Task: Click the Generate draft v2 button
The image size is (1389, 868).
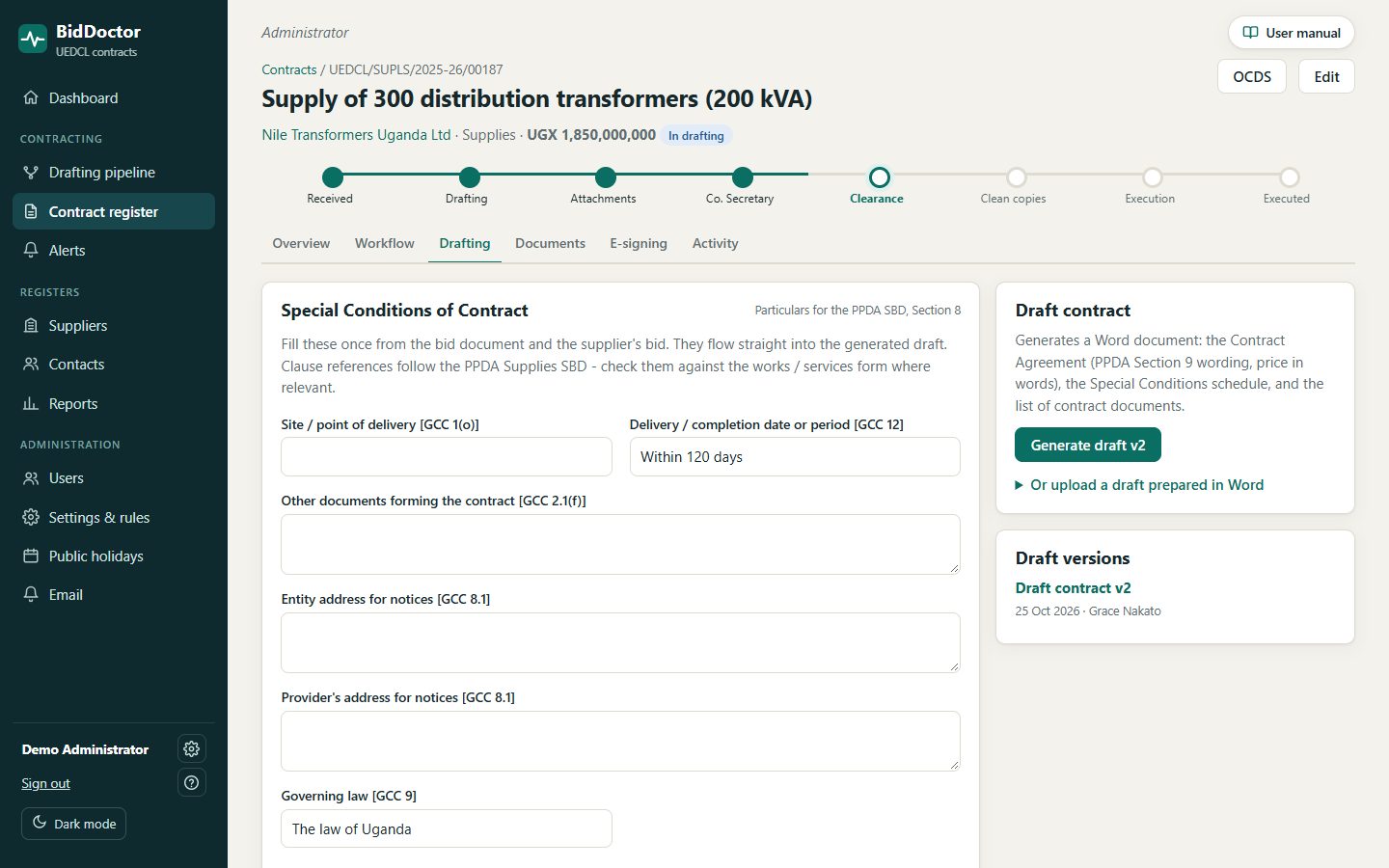Action: click(x=1088, y=446)
